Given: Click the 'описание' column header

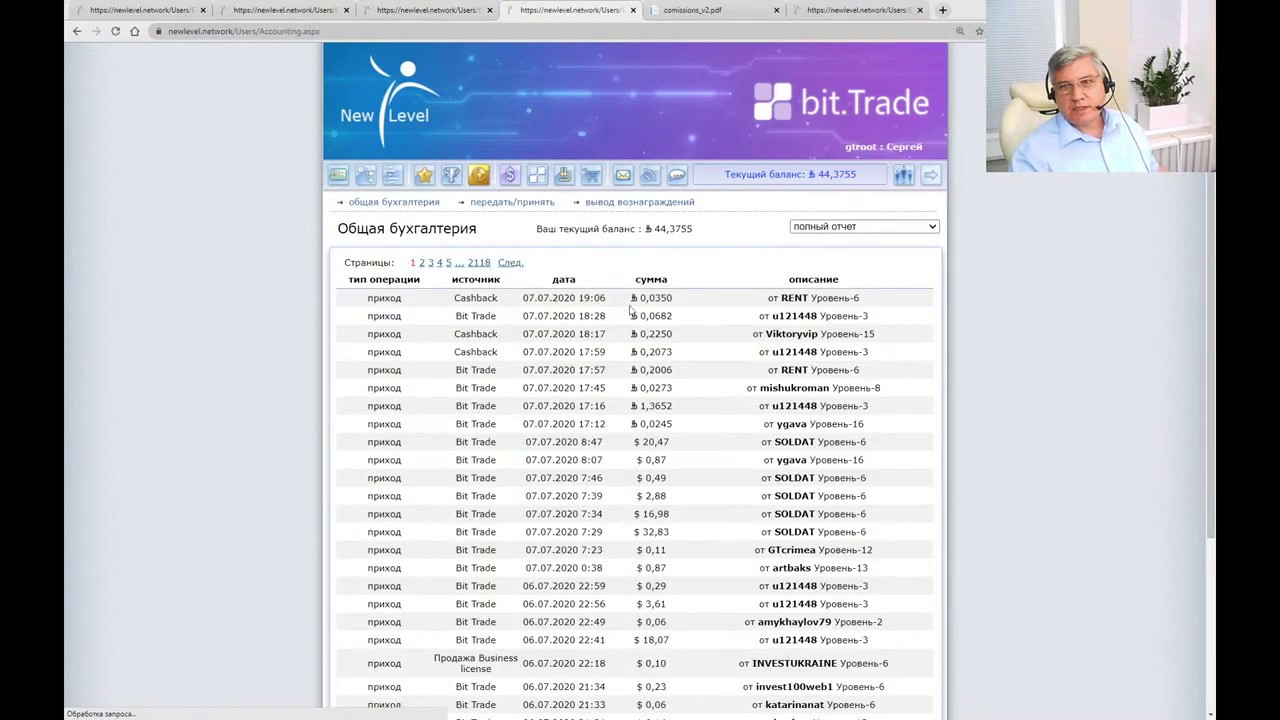Looking at the screenshot, I should (813, 280).
